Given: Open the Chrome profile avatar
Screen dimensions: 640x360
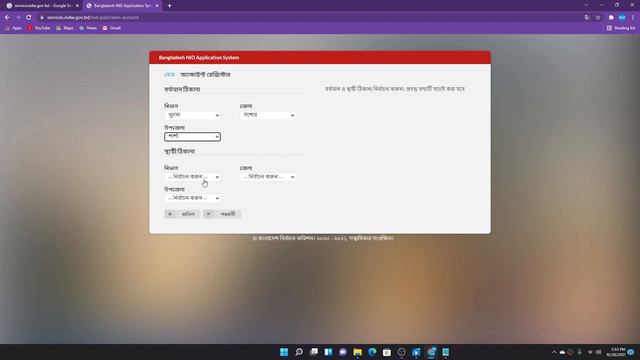Looking at the screenshot, I should click(x=622, y=18).
